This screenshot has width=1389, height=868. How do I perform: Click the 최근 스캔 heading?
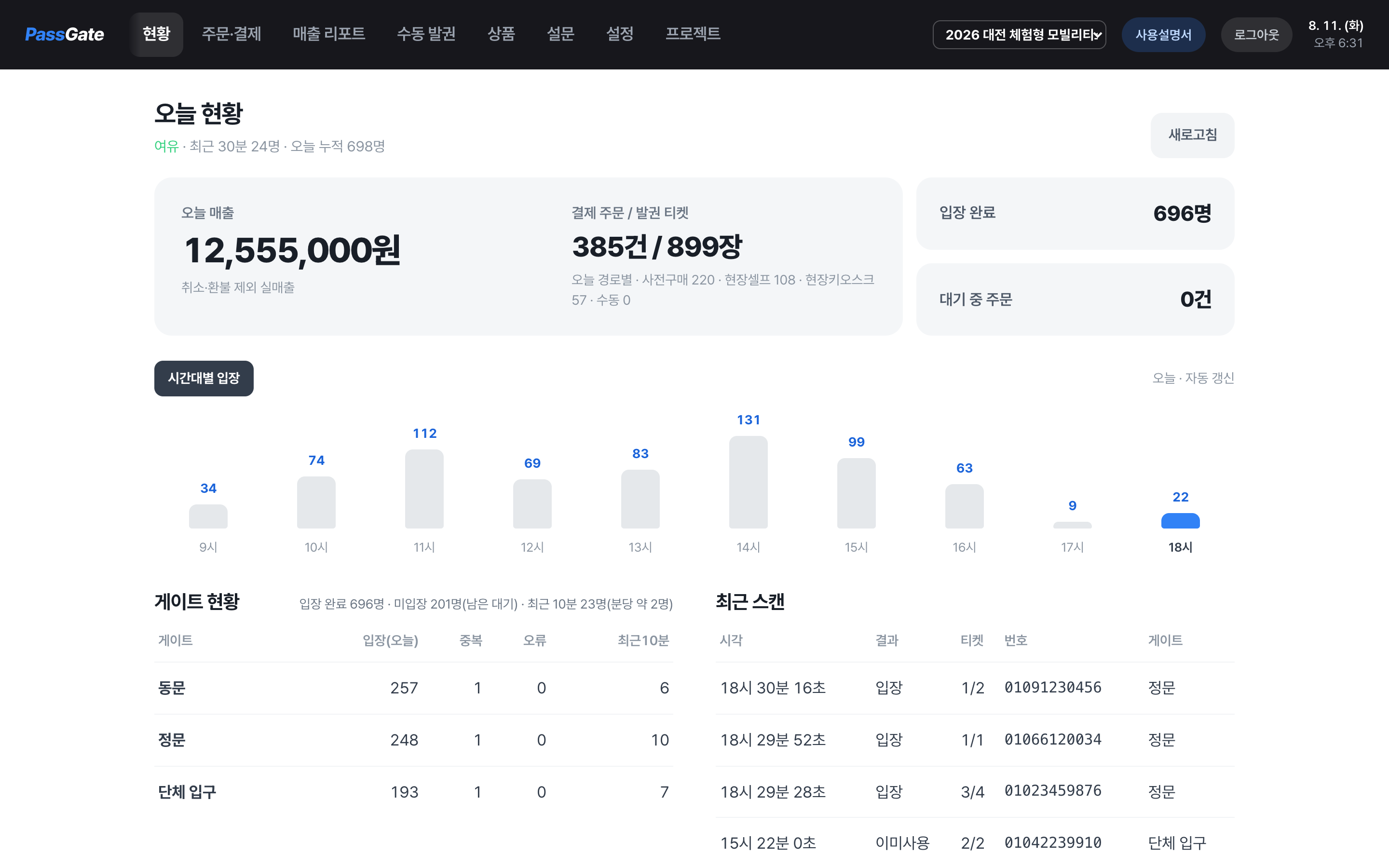click(749, 602)
